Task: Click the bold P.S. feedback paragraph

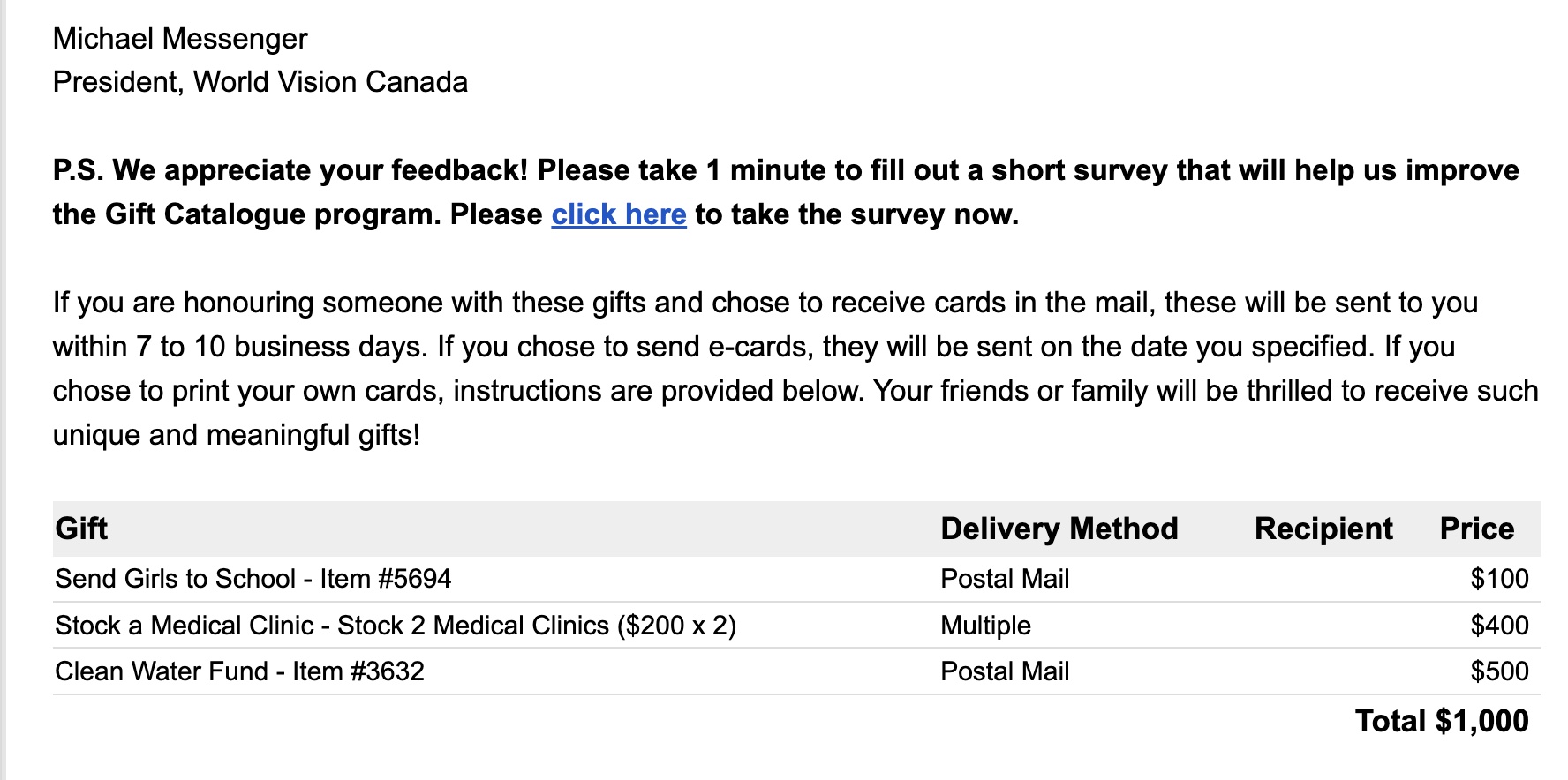Action: 784,171
